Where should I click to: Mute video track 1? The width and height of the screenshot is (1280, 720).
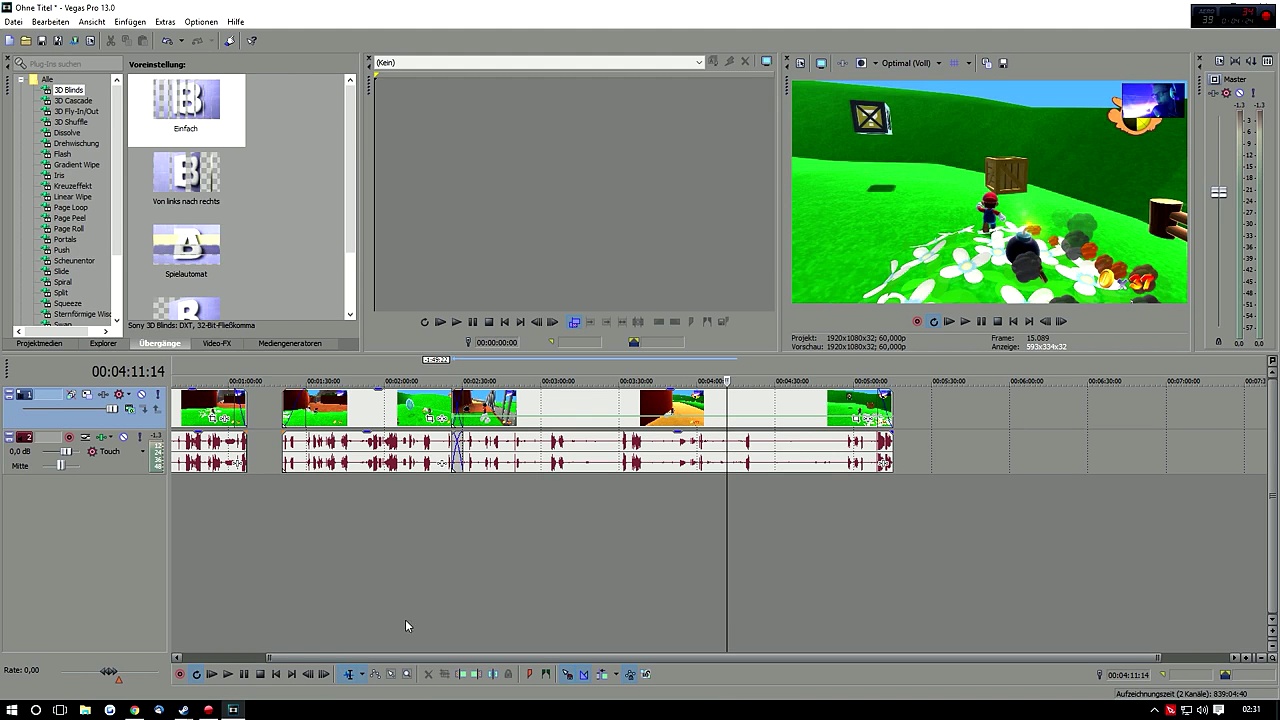point(141,395)
